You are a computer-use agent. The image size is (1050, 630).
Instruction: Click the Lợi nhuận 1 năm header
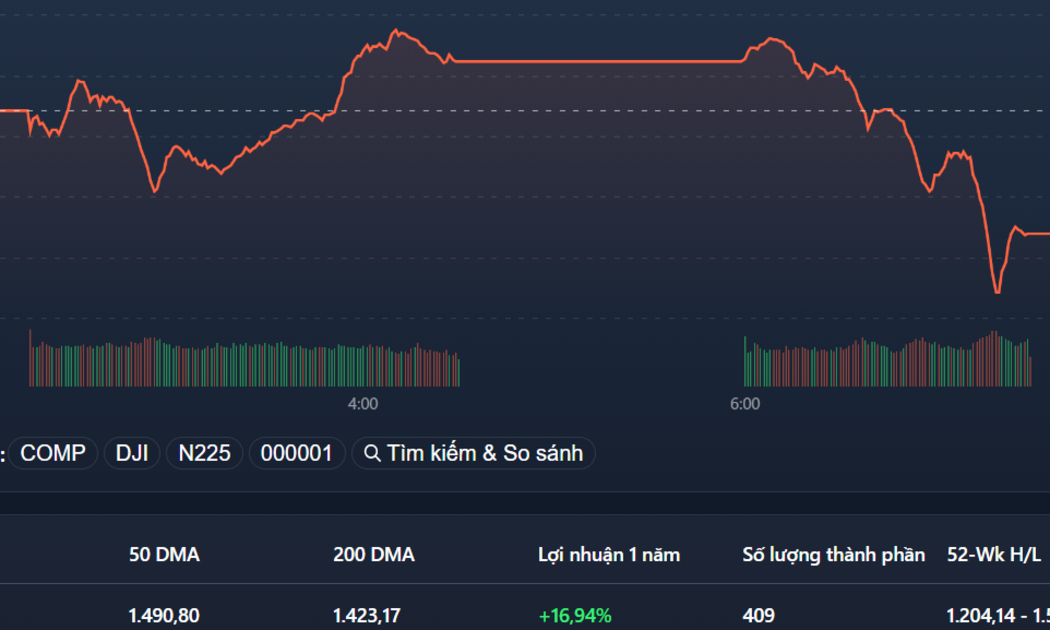point(609,554)
